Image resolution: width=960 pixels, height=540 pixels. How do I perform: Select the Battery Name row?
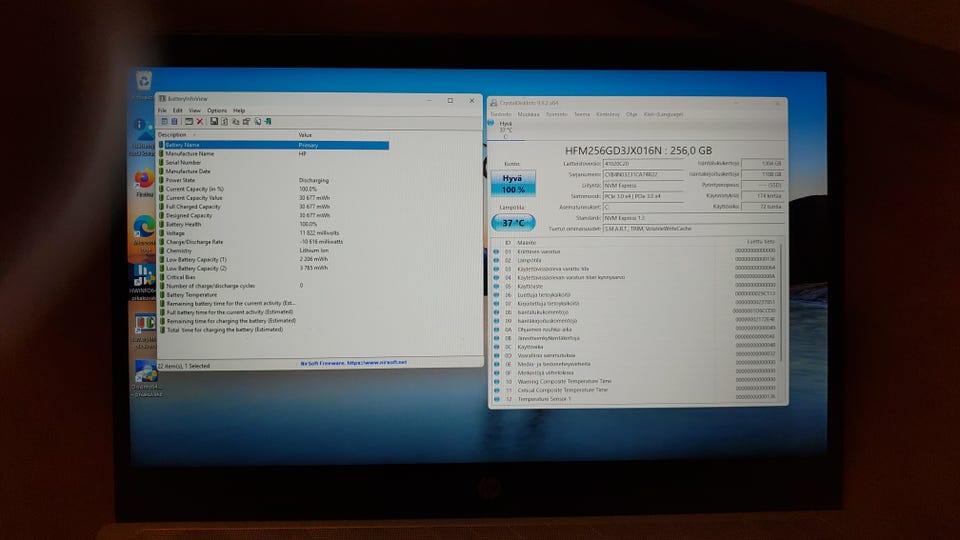pos(274,145)
